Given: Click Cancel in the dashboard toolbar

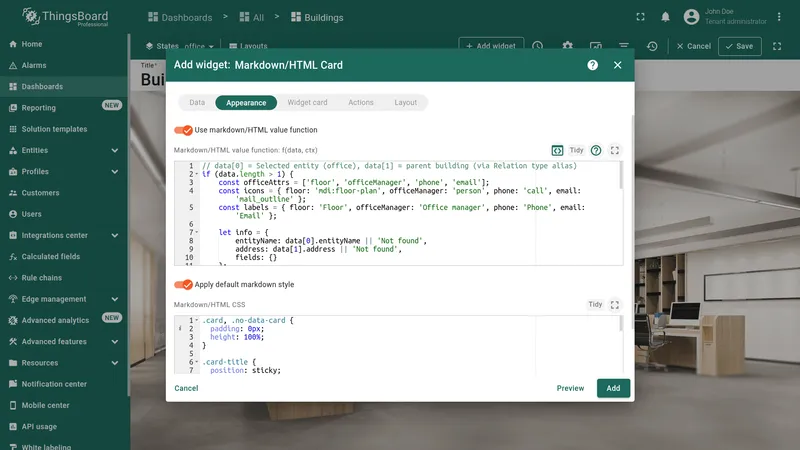Looking at the screenshot, I should coord(693,46).
